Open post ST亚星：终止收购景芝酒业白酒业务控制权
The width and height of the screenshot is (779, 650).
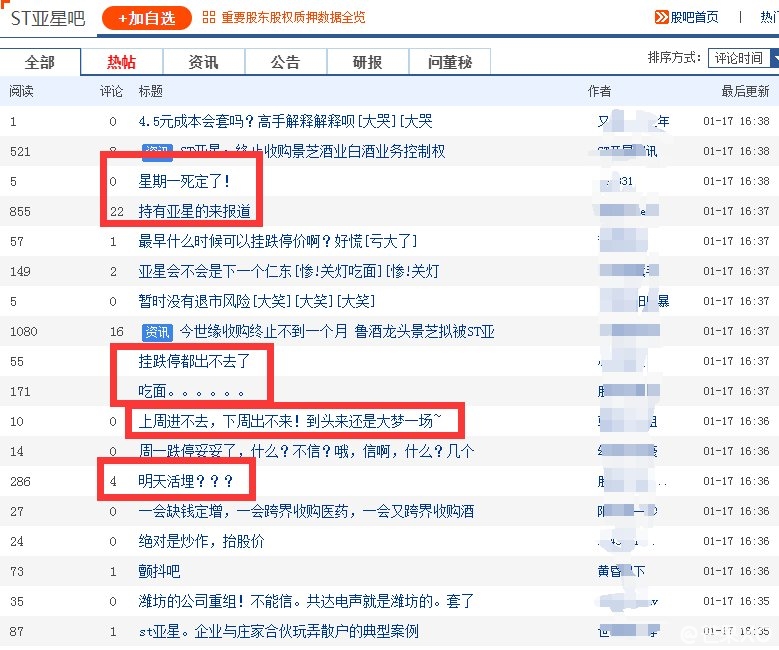tap(312, 151)
